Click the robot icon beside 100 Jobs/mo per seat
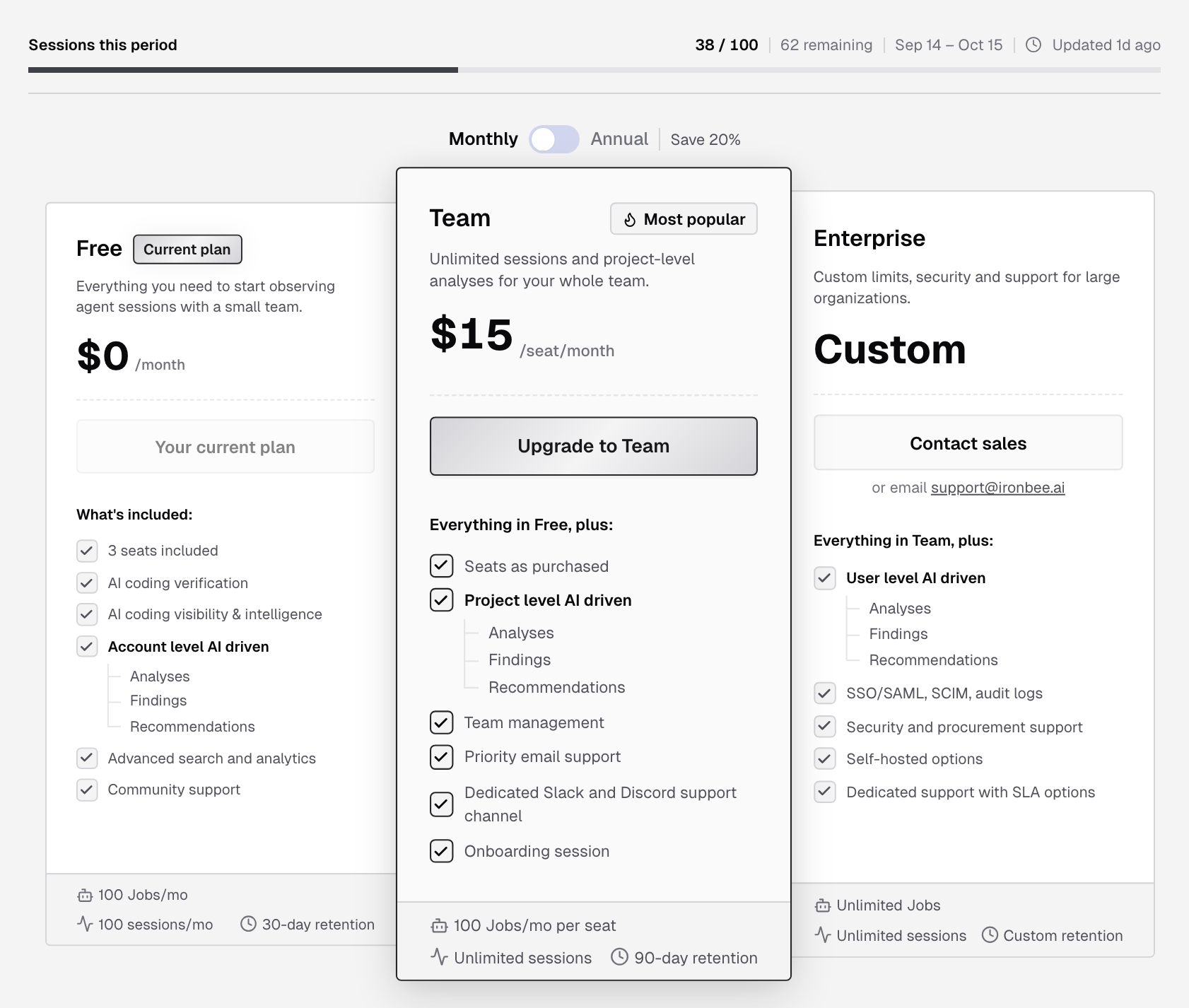 tap(439, 925)
